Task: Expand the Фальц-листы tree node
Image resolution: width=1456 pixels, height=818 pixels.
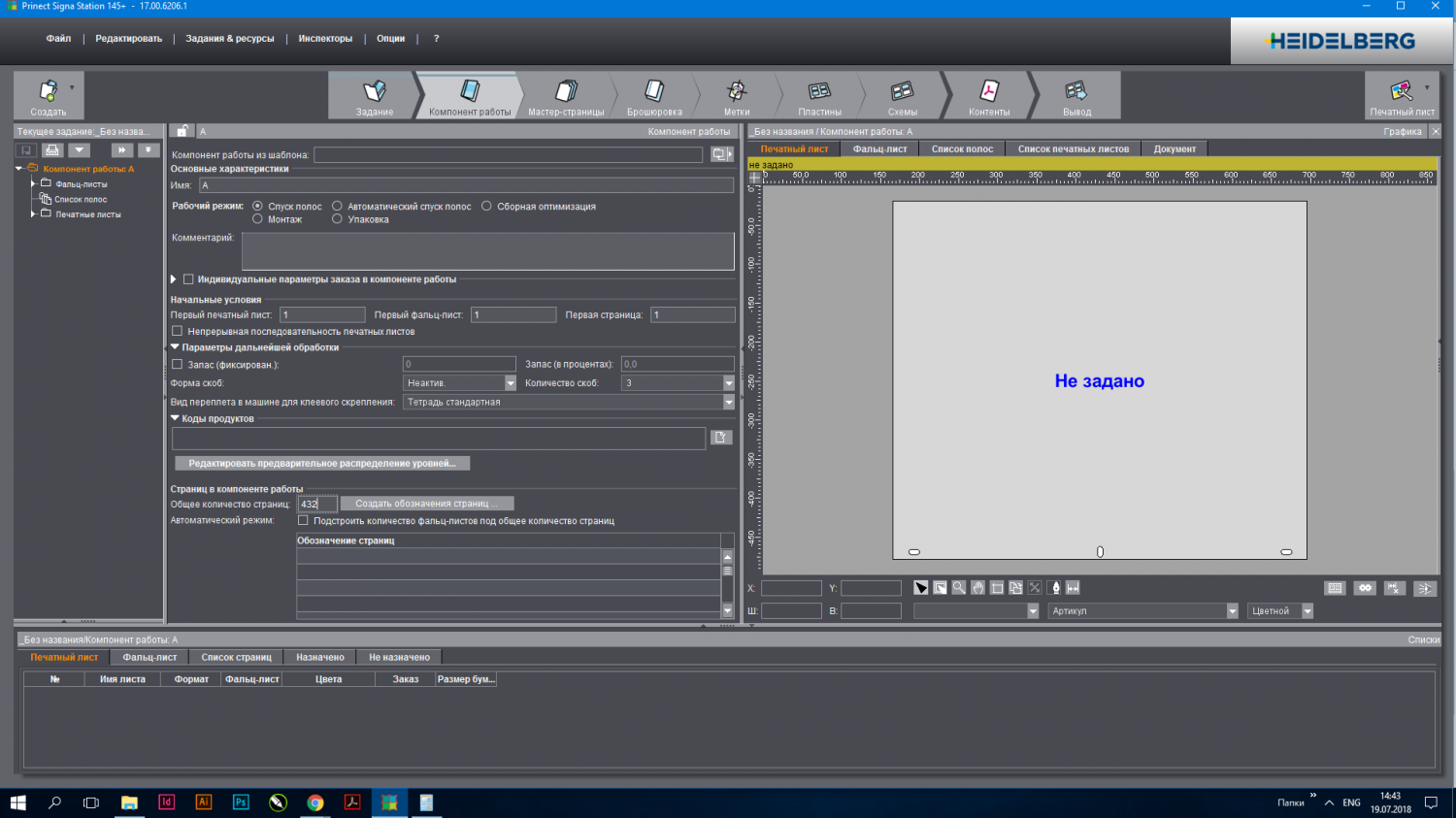Action: tap(33, 183)
